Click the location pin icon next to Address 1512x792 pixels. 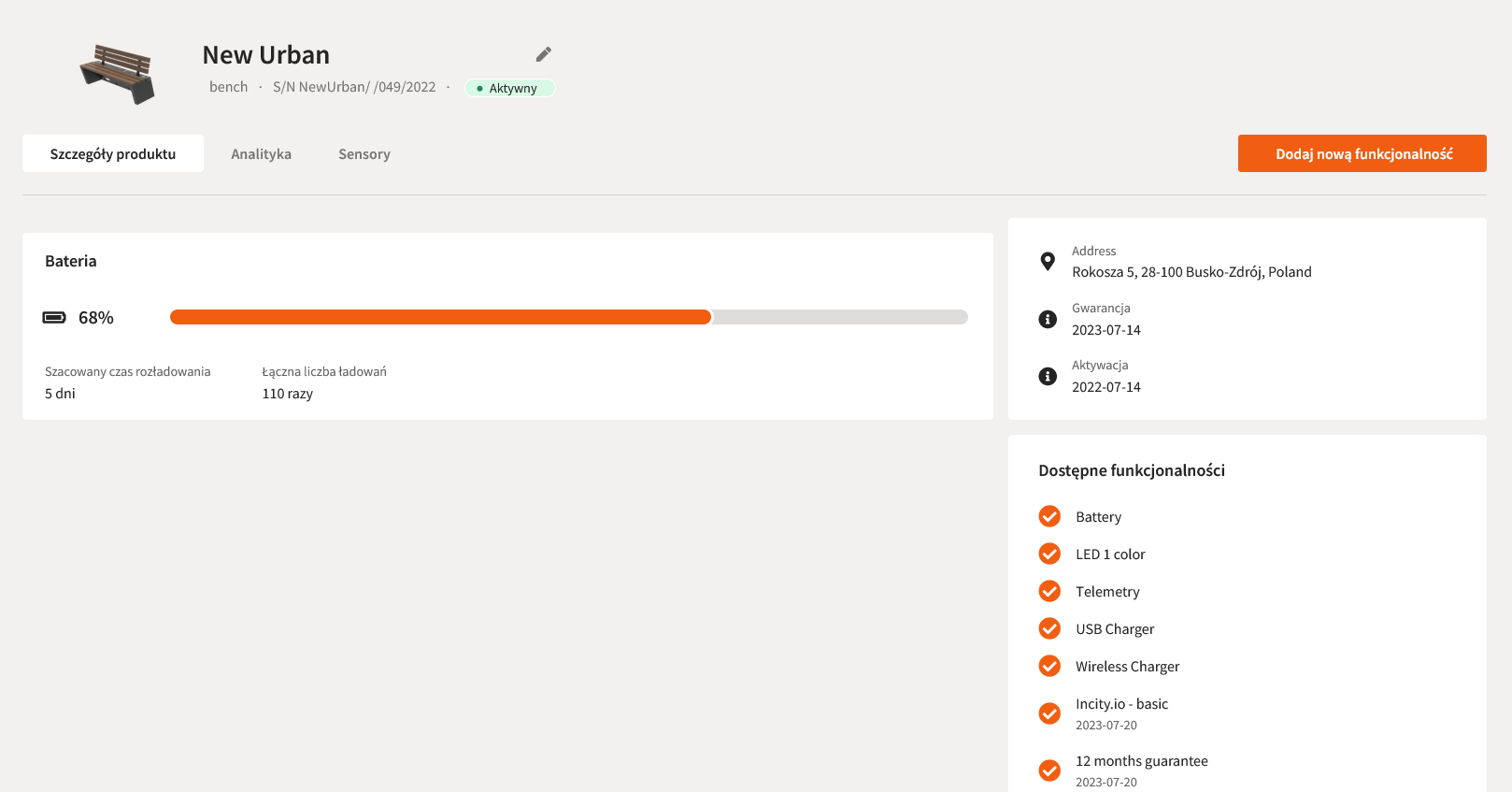[1048, 262]
